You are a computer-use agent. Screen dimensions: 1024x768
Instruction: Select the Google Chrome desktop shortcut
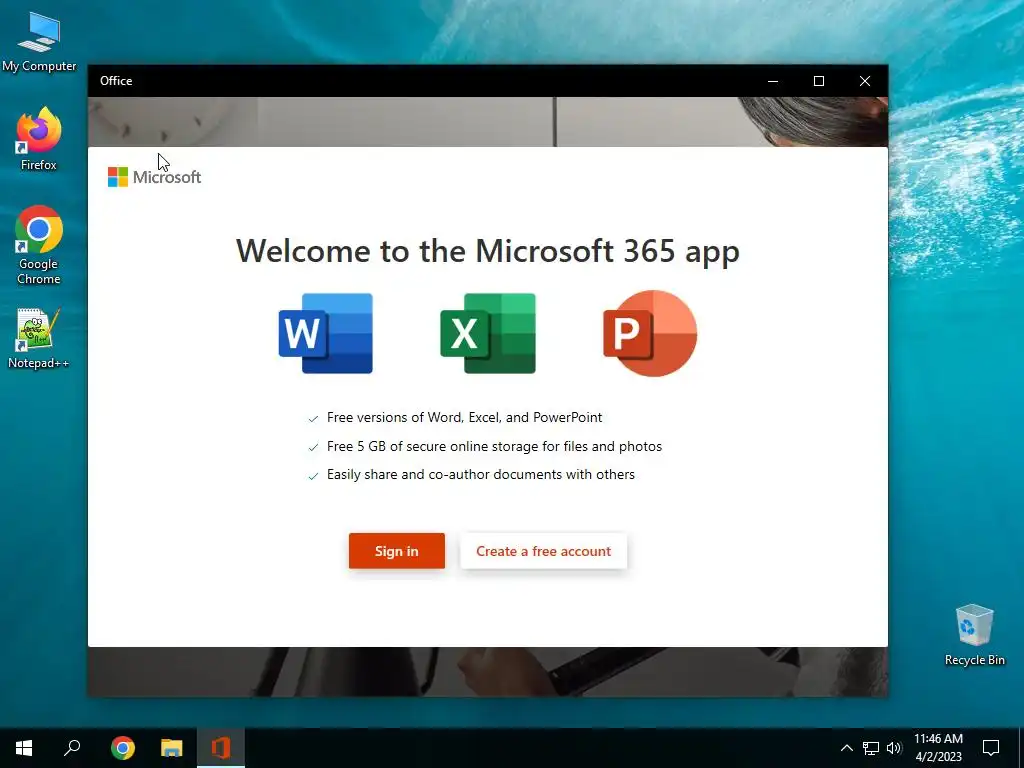39,245
